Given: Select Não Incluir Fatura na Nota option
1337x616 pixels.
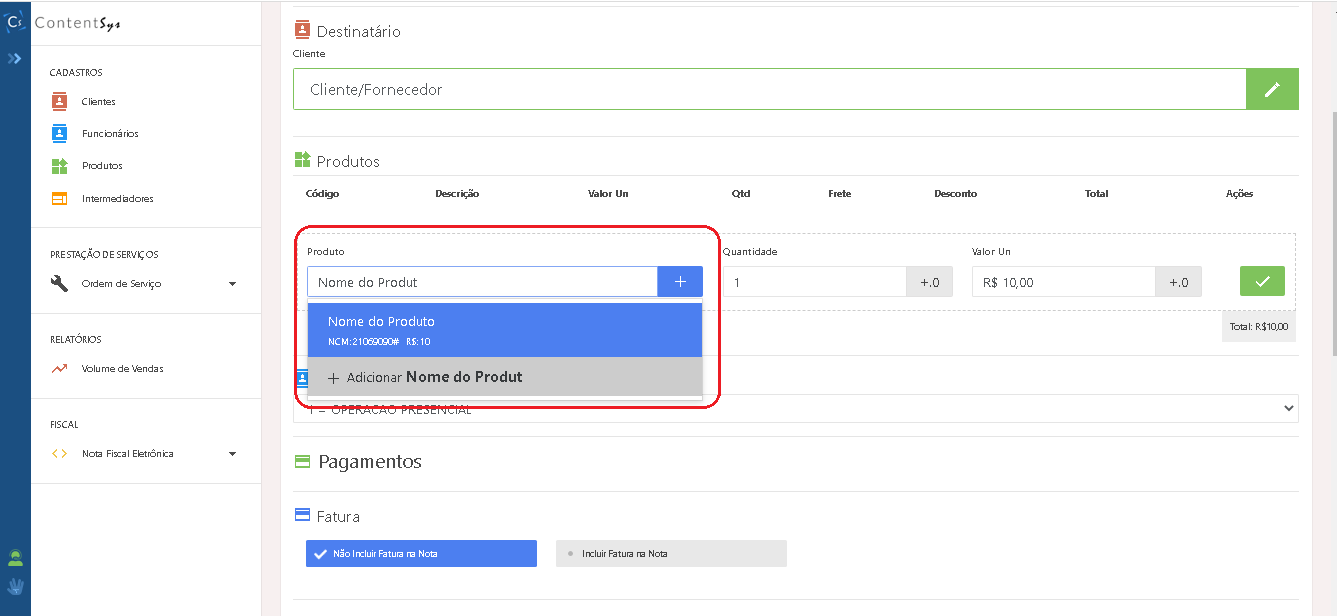Looking at the screenshot, I should pos(421,554).
